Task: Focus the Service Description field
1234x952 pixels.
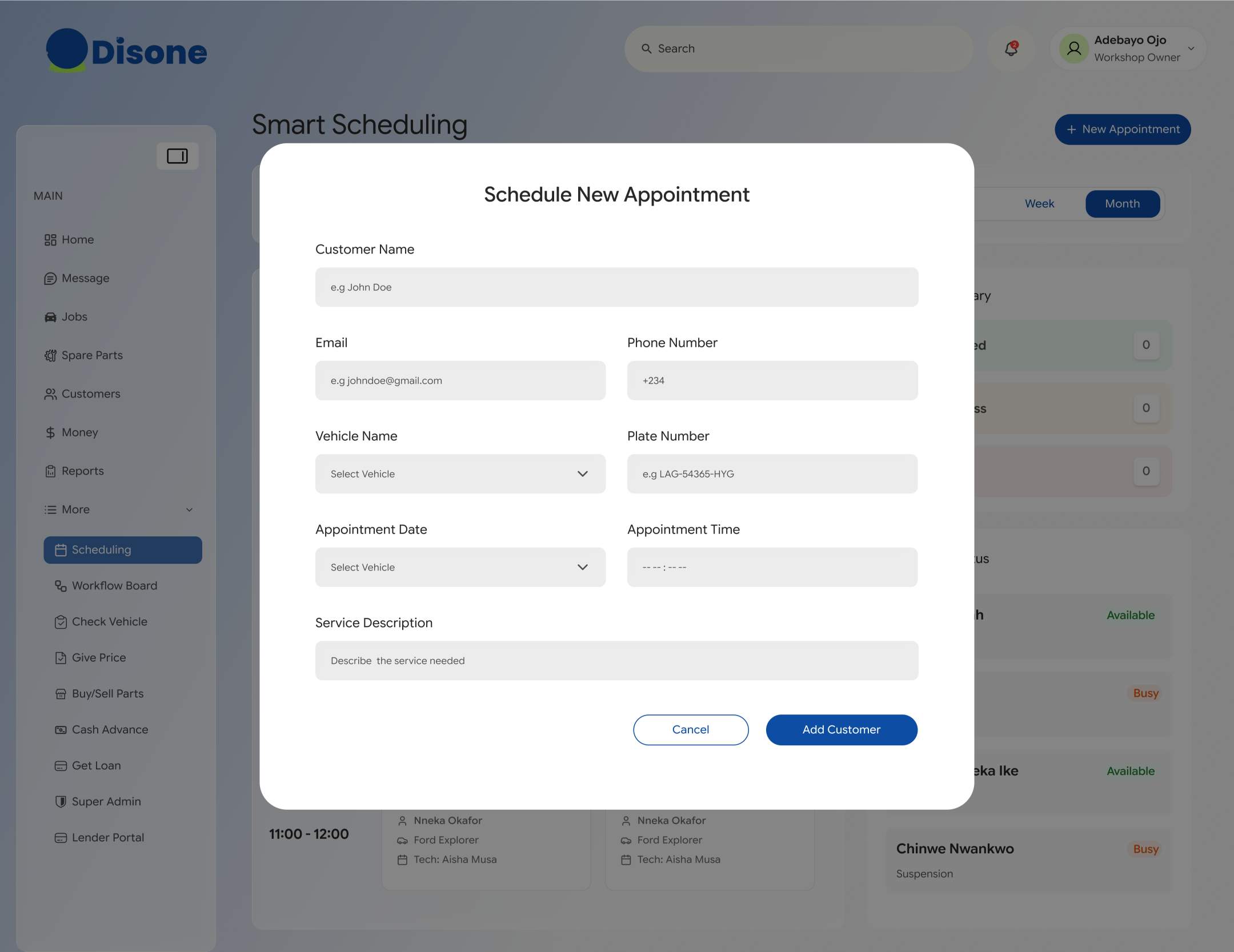Action: (617, 661)
